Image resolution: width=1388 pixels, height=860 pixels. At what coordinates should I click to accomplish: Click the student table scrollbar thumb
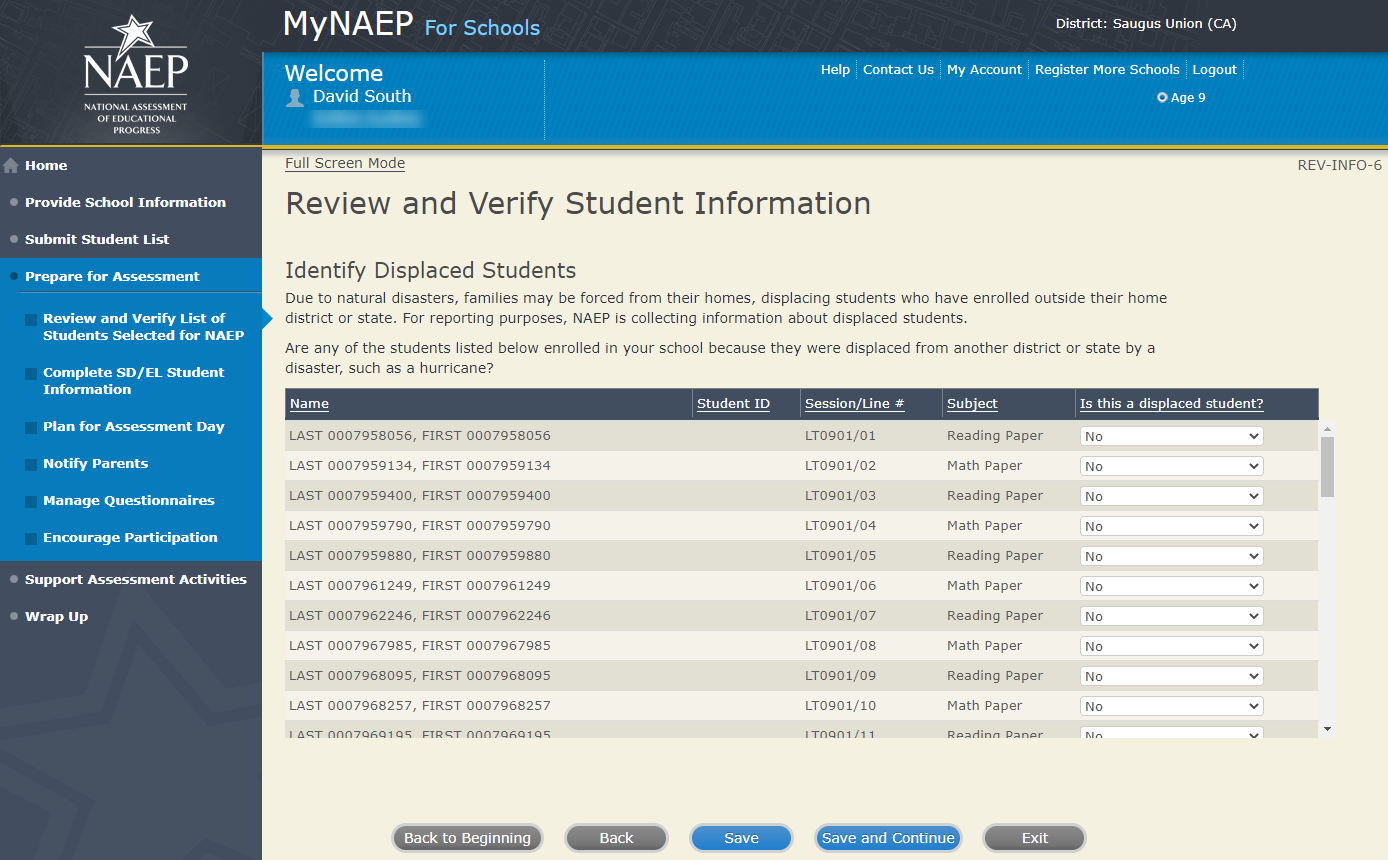tap(1327, 466)
